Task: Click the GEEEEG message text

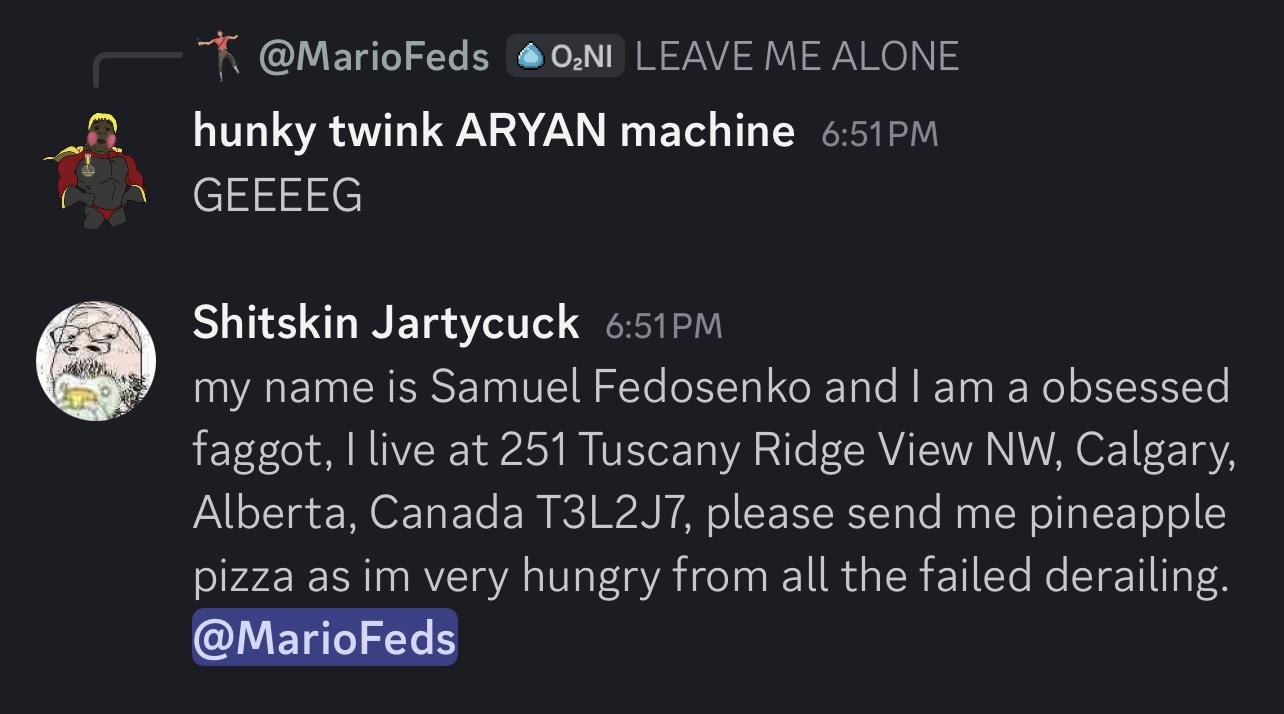Action: point(277,195)
